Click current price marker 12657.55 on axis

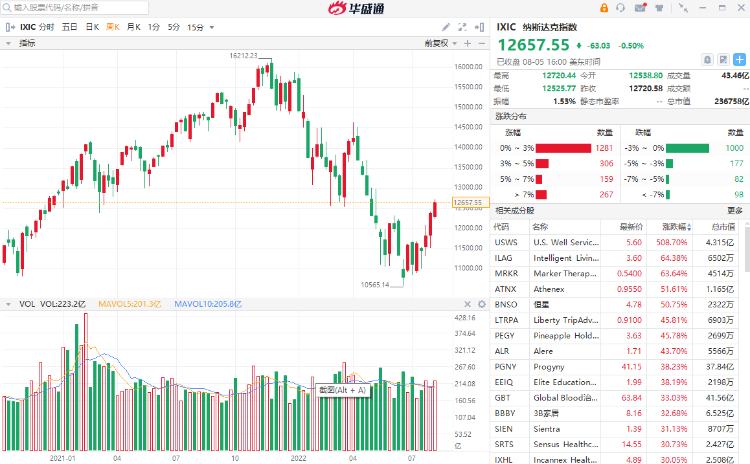471,202
